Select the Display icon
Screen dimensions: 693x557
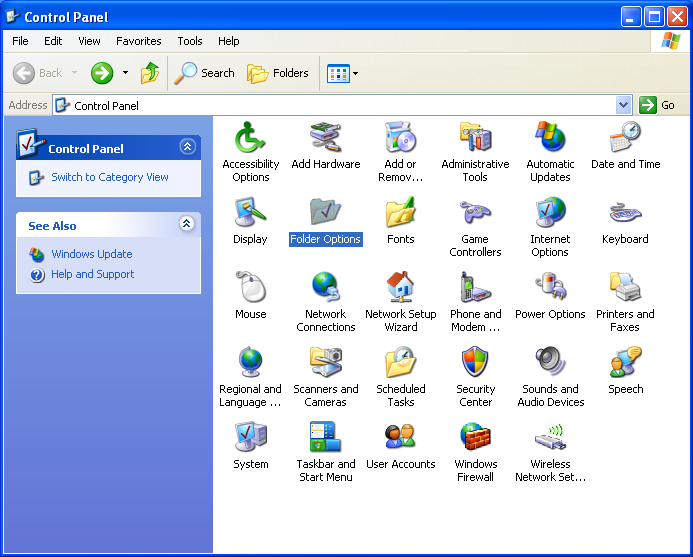point(250,212)
